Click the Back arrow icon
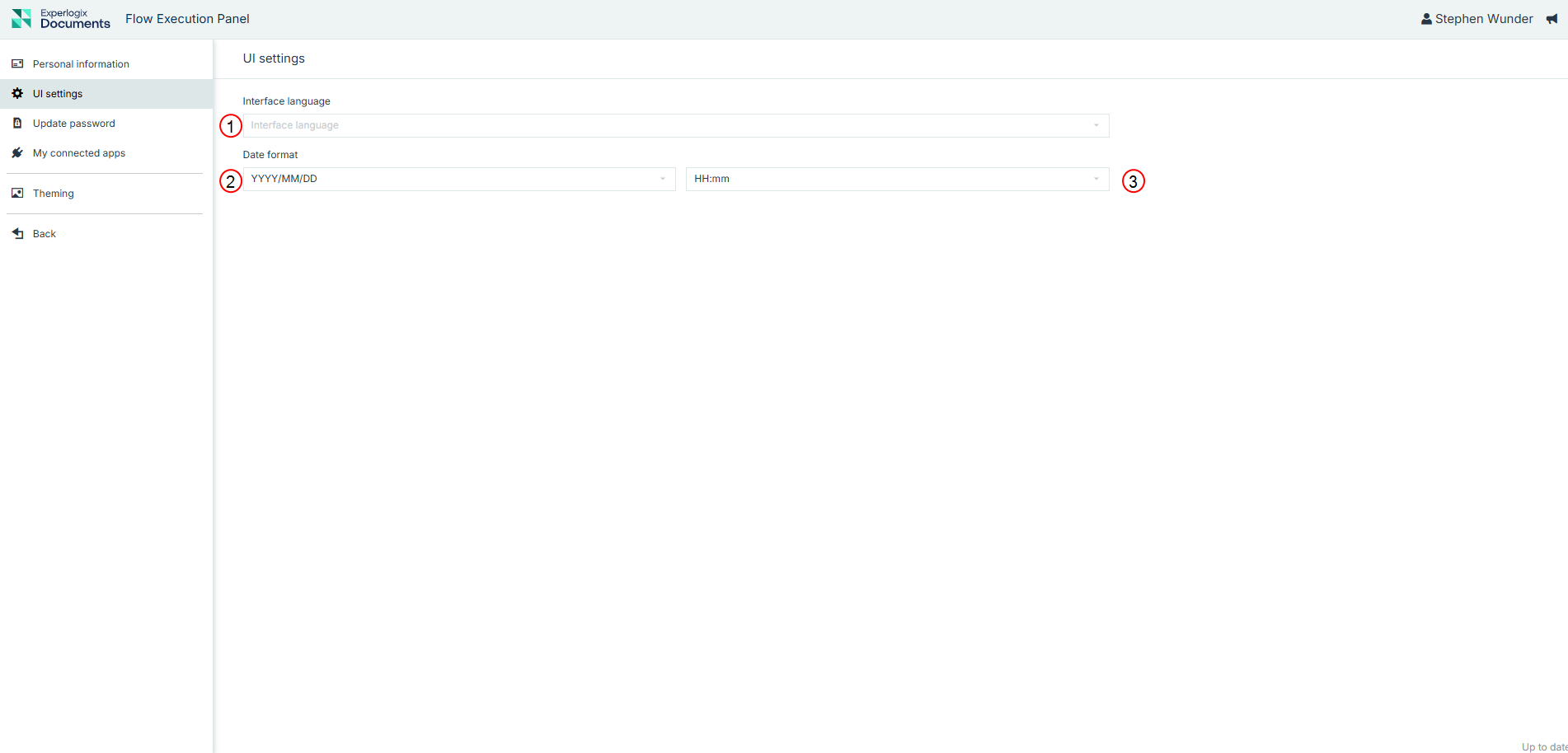Viewport: 1568px width, 753px height. coord(17,233)
